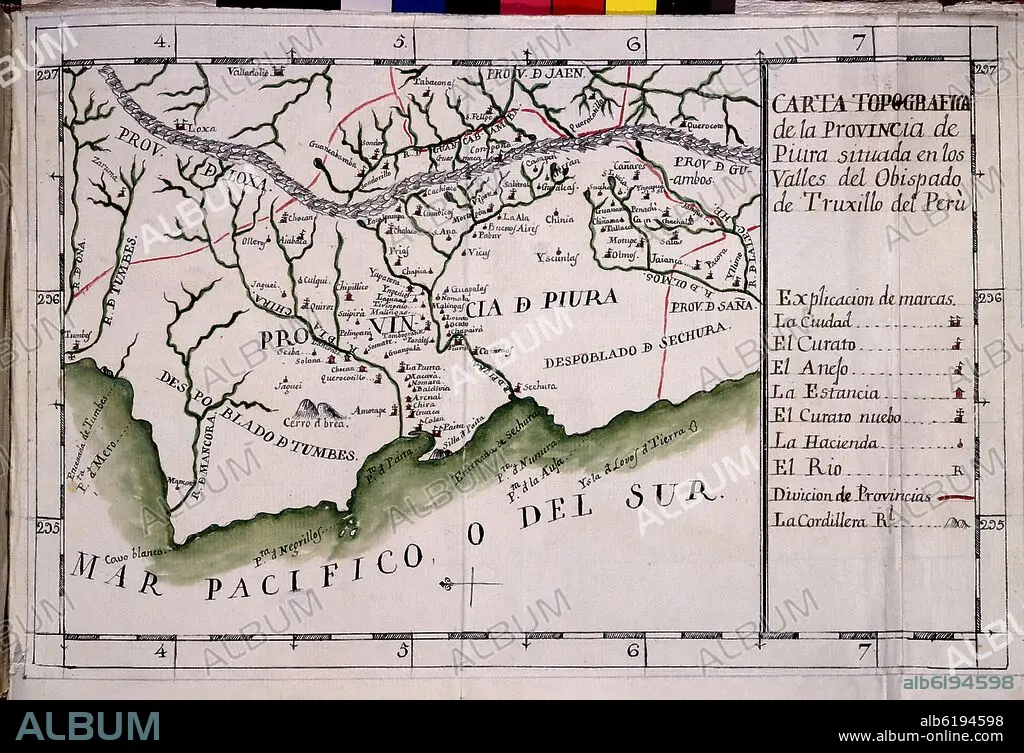Click the red line beside Divicion de Provincias

[954, 497]
